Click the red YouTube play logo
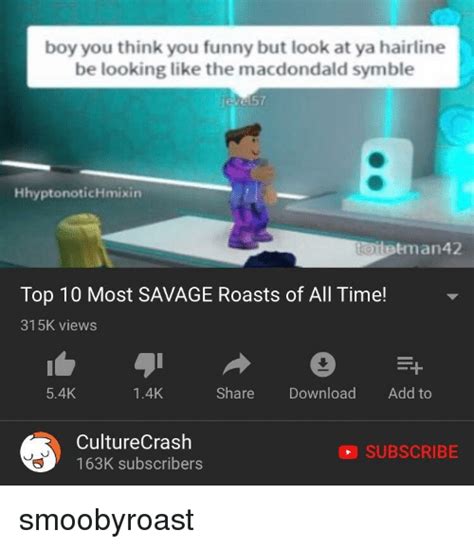Screen dimensions: 474x548 coord(348,452)
